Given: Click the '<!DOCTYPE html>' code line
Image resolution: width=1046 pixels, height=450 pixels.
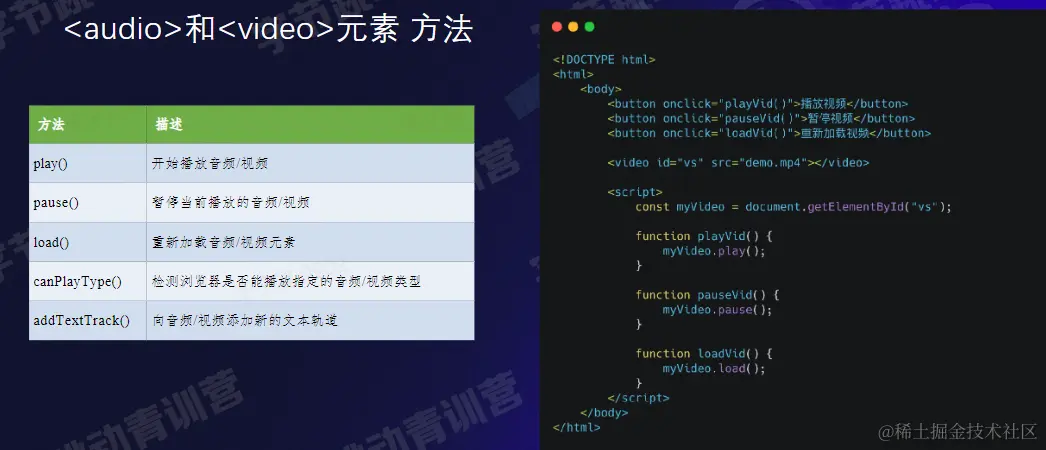Looking at the screenshot, I should (604, 59).
